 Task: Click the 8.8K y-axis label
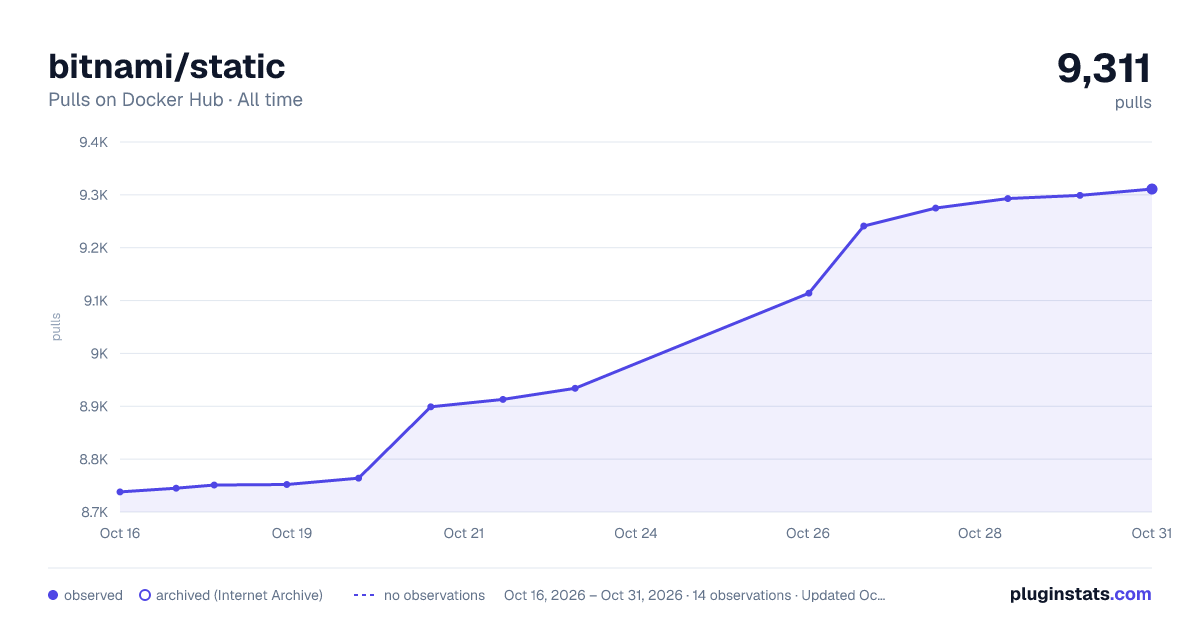coord(93,460)
